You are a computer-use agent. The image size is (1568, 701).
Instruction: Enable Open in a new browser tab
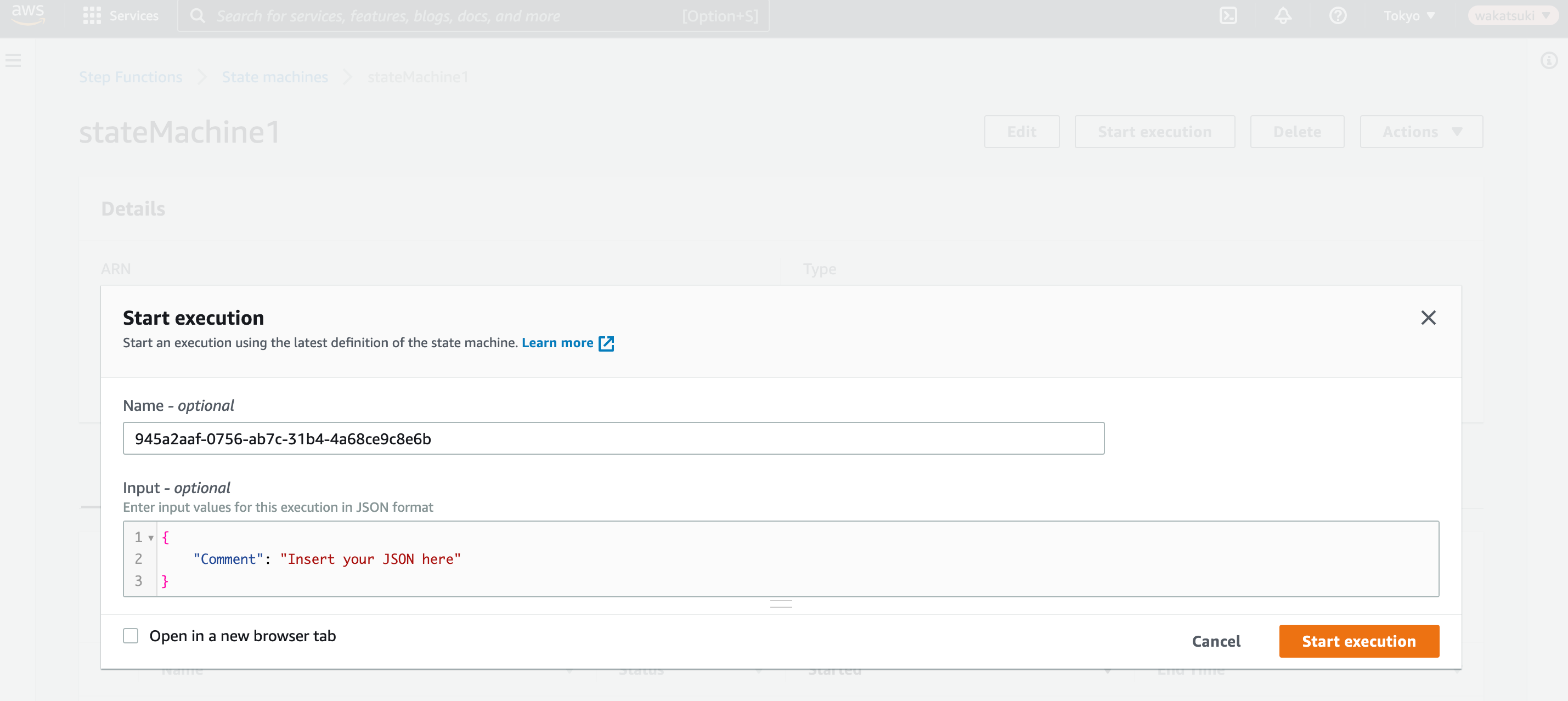(x=131, y=636)
